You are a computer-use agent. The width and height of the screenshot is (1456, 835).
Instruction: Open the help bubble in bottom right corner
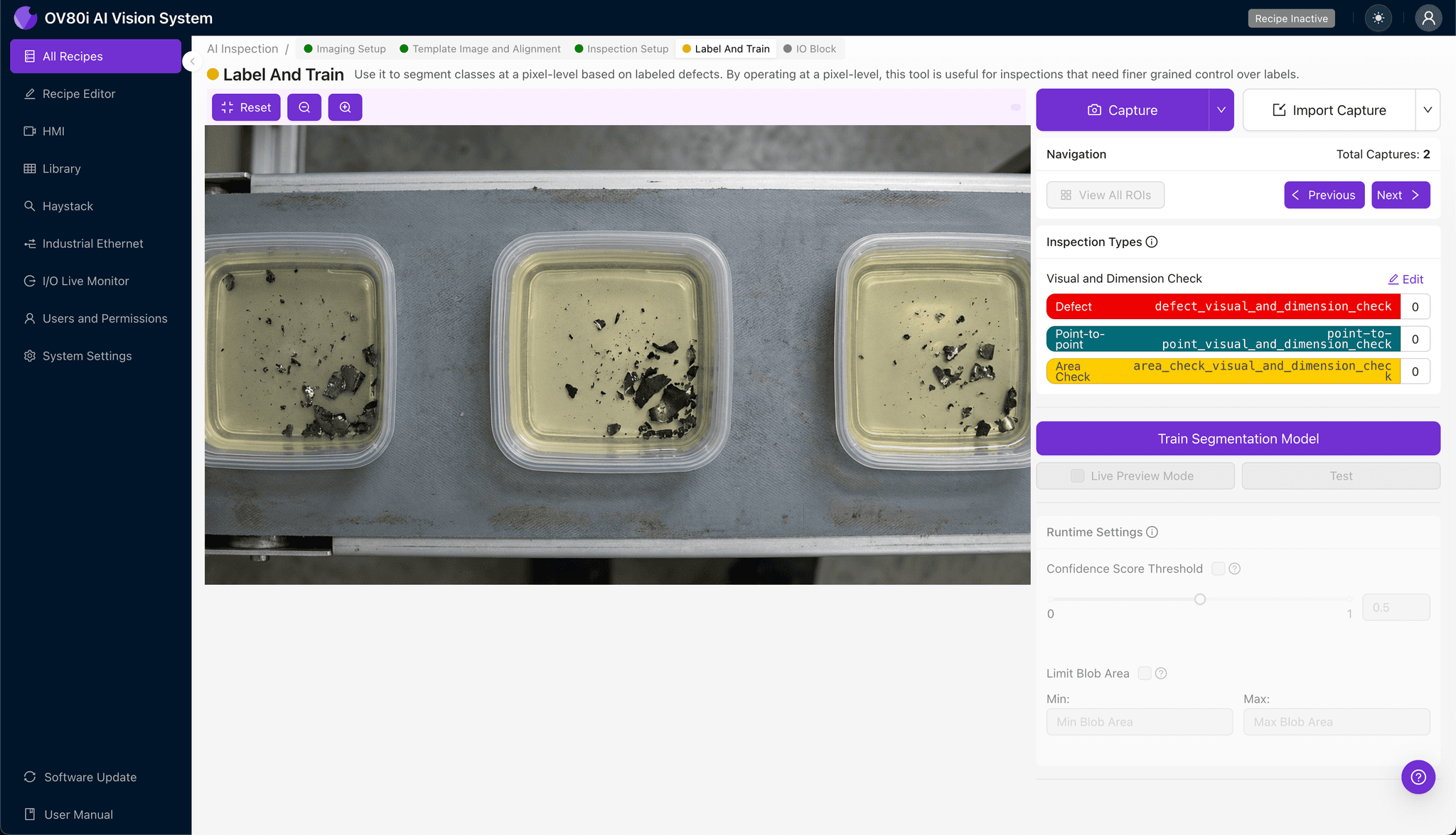tap(1418, 777)
